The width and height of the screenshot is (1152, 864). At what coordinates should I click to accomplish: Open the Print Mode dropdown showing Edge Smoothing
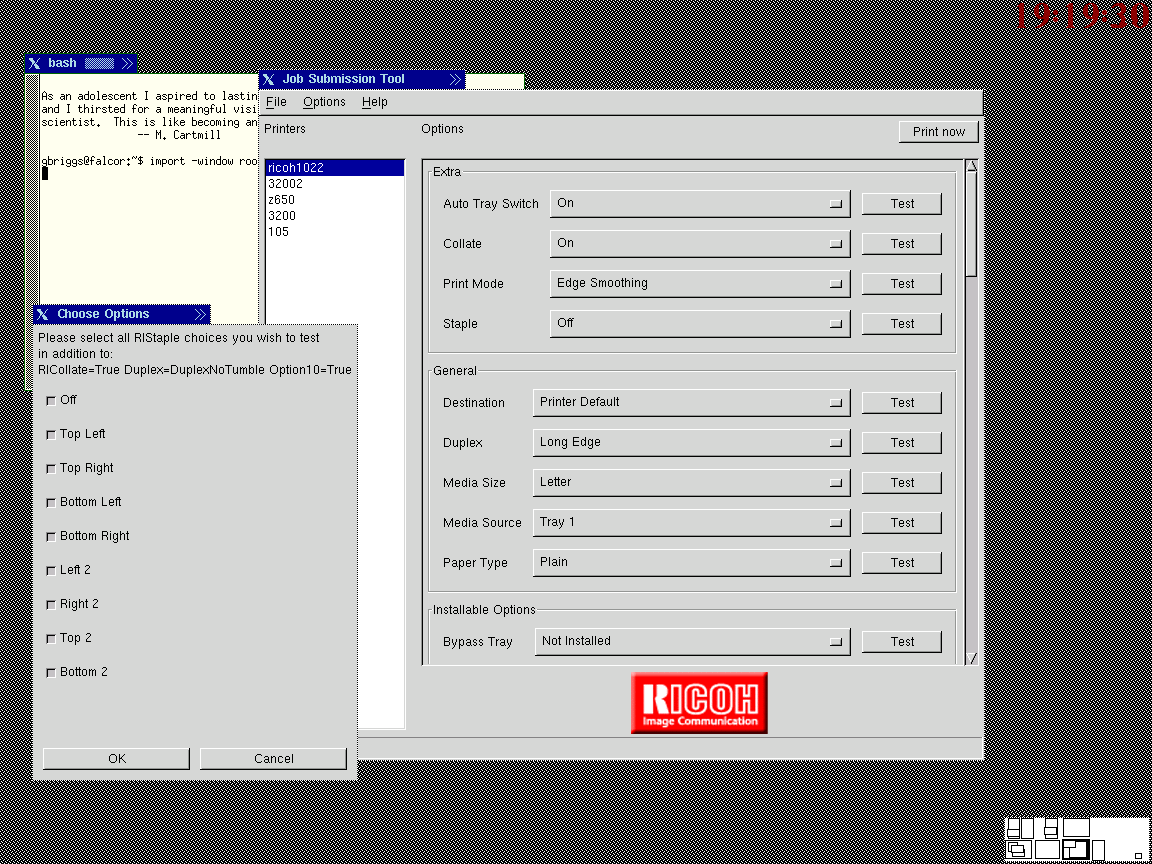tap(699, 284)
